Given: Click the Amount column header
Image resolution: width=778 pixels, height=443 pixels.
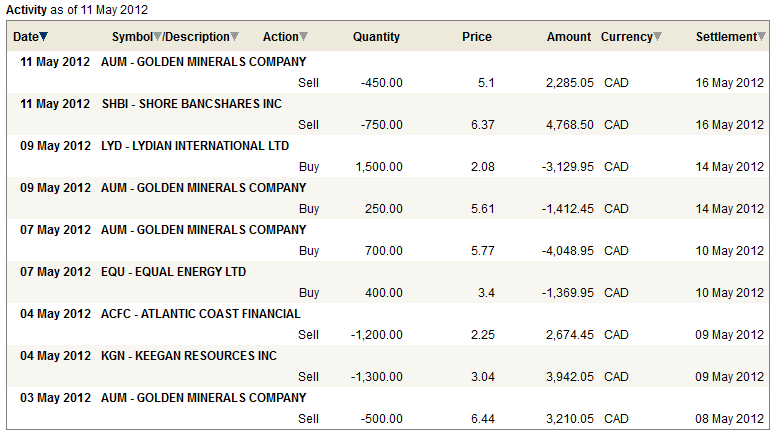Looking at the screenshot, I should (x=569, y=38).
